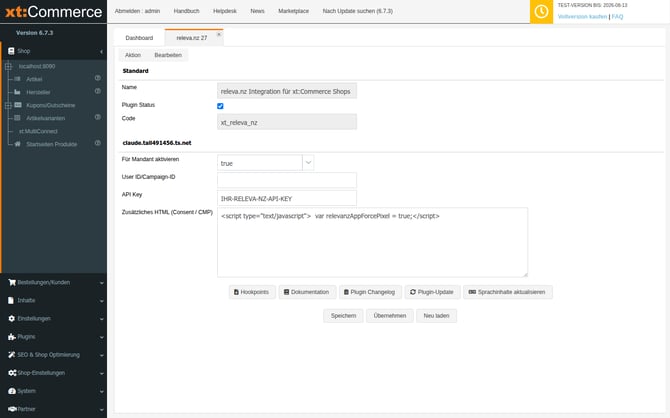Click Nach Update suchen (6.7.3)

click(358, 11)
